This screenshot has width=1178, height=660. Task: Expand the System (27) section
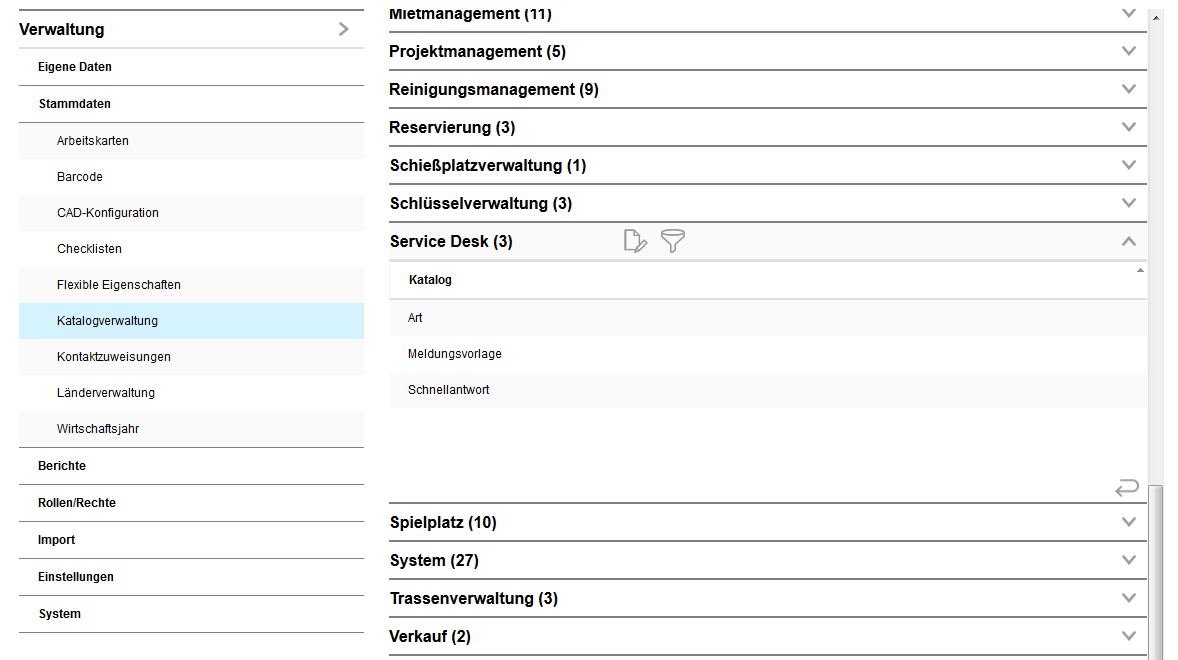point(1129,560)
